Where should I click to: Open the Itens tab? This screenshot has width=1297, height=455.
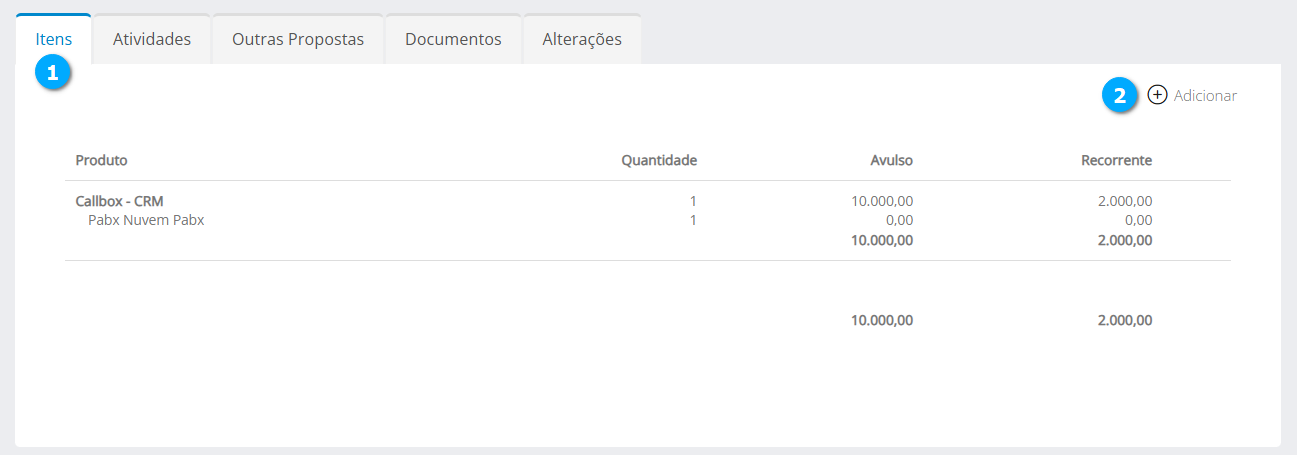54,40
